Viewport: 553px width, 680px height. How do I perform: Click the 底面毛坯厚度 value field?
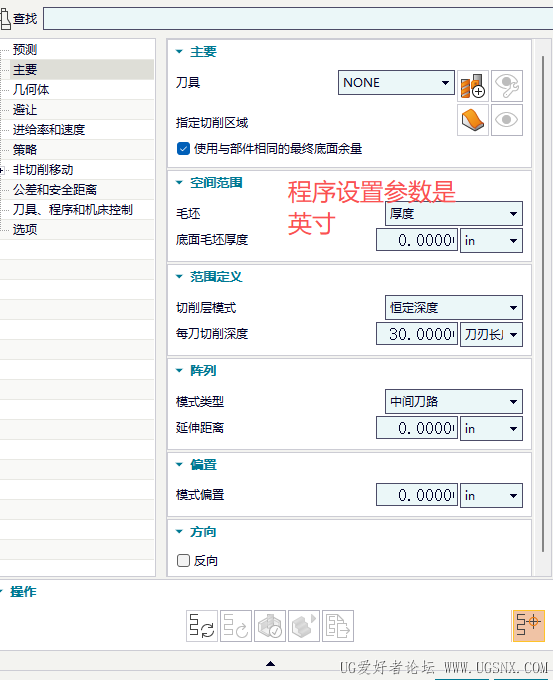coord(417,240)
